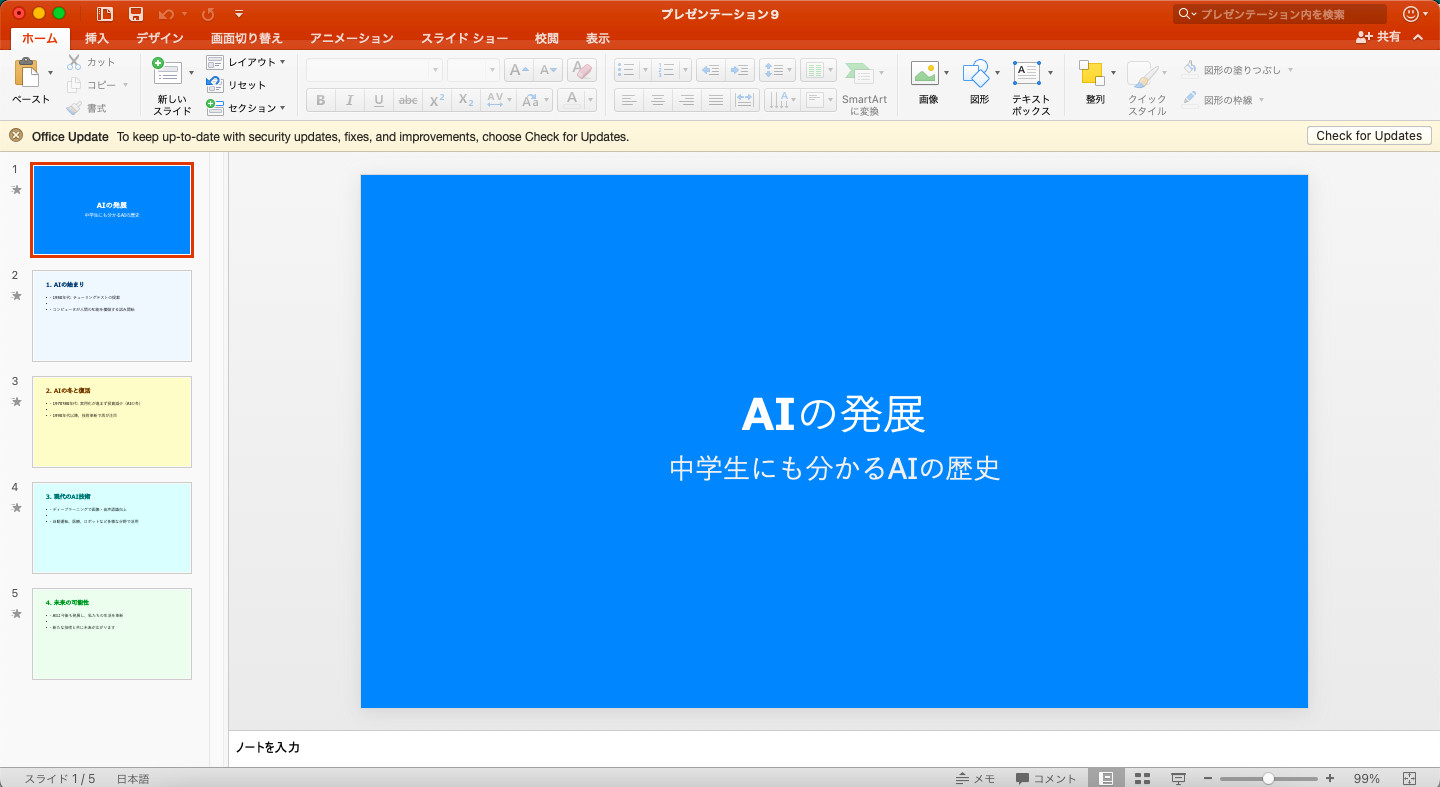Image resolution: width=1440 pixels, height=787 pixels.
Task: Add a new slide with 新しいスライド icon
Action: pyautogui.click(x=167, y=72)
